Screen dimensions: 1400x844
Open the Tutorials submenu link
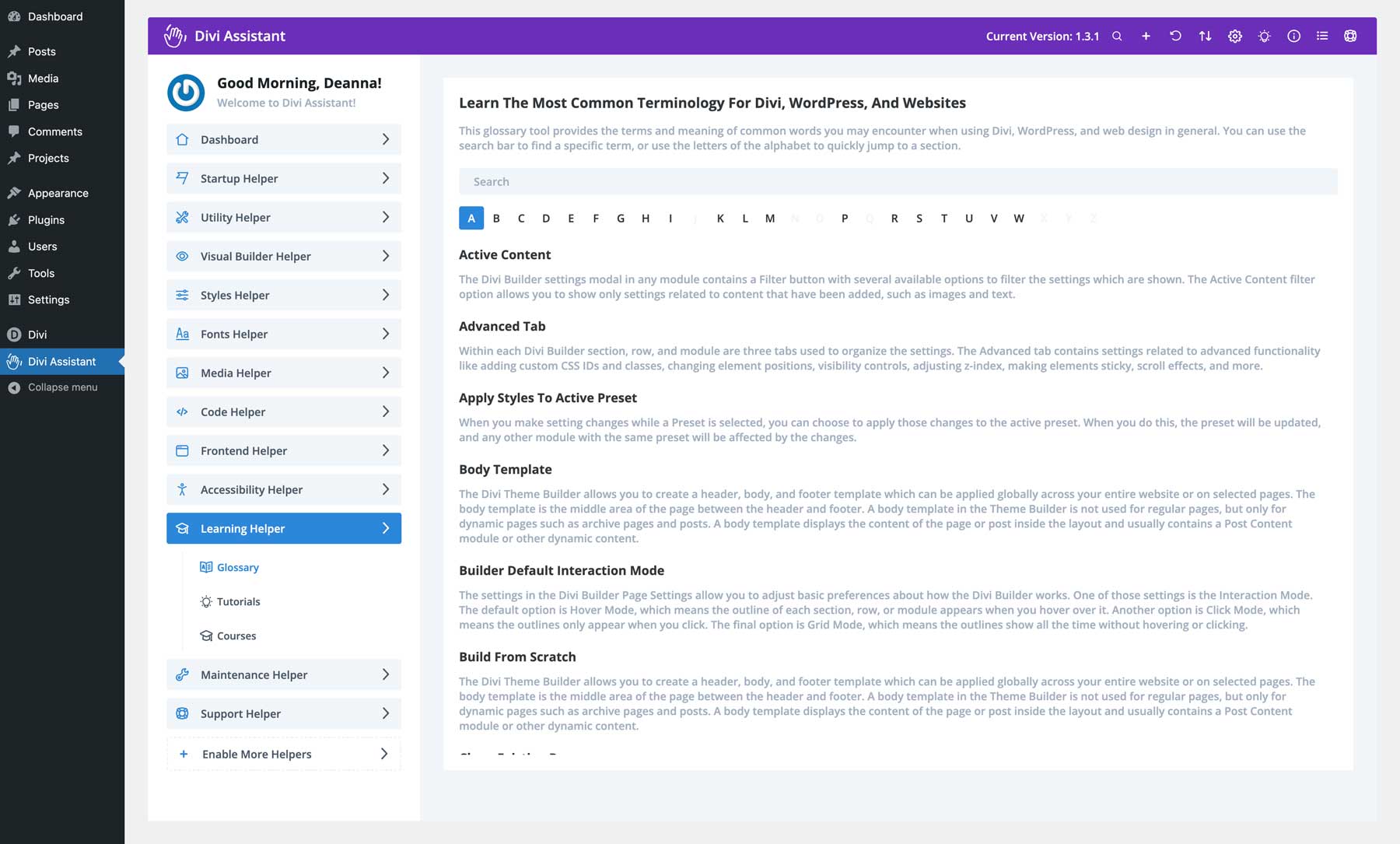[238, 601]
